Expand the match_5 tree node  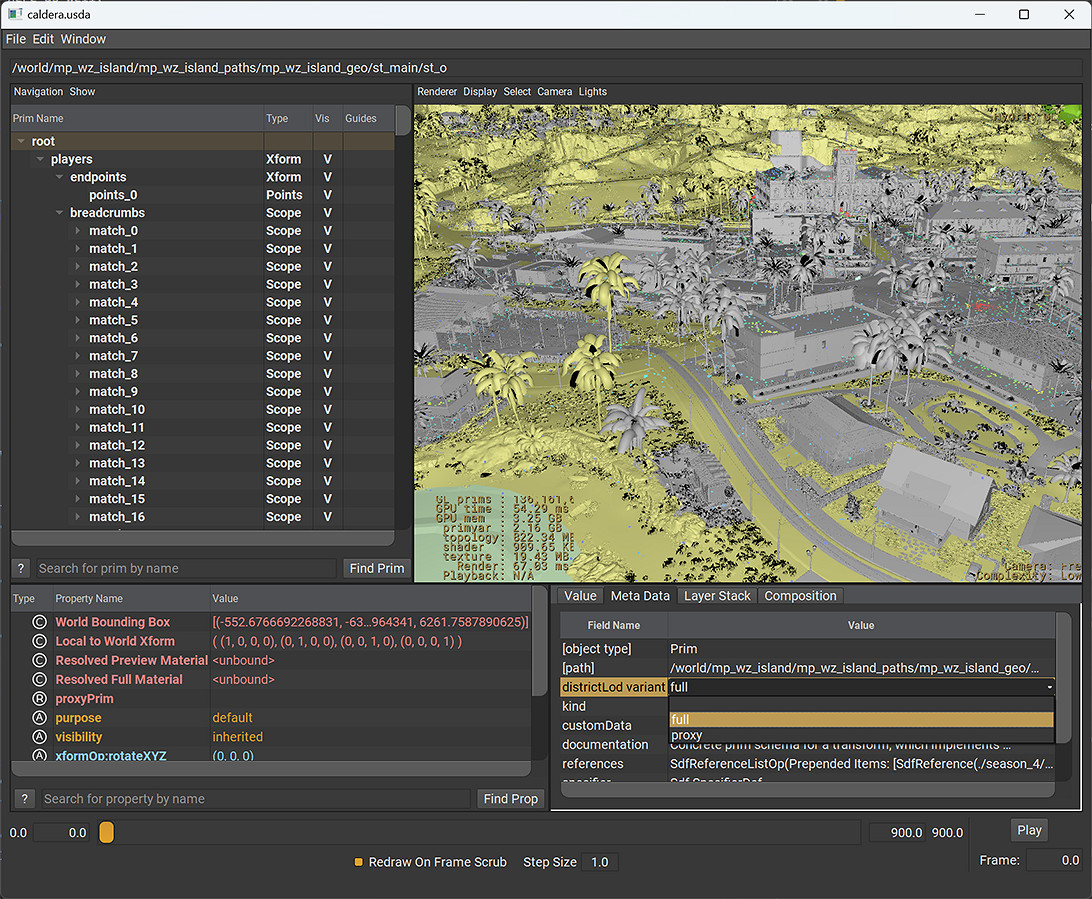79,321
